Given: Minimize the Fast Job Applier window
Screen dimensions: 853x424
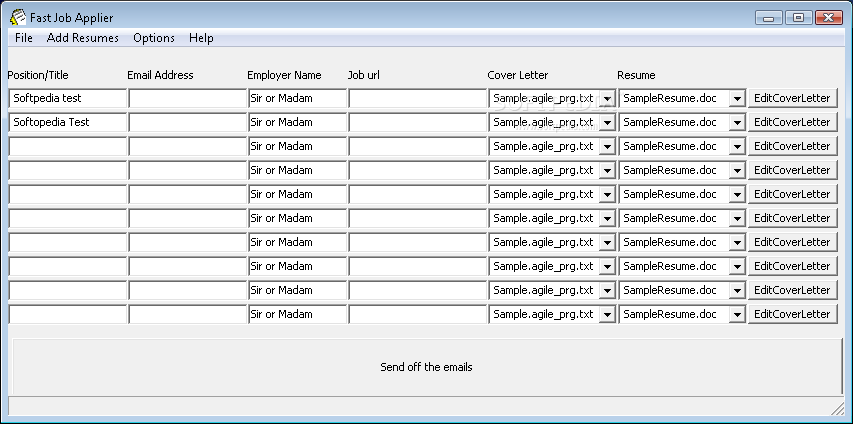Looking at the screenshot, I should click(769, 18).
